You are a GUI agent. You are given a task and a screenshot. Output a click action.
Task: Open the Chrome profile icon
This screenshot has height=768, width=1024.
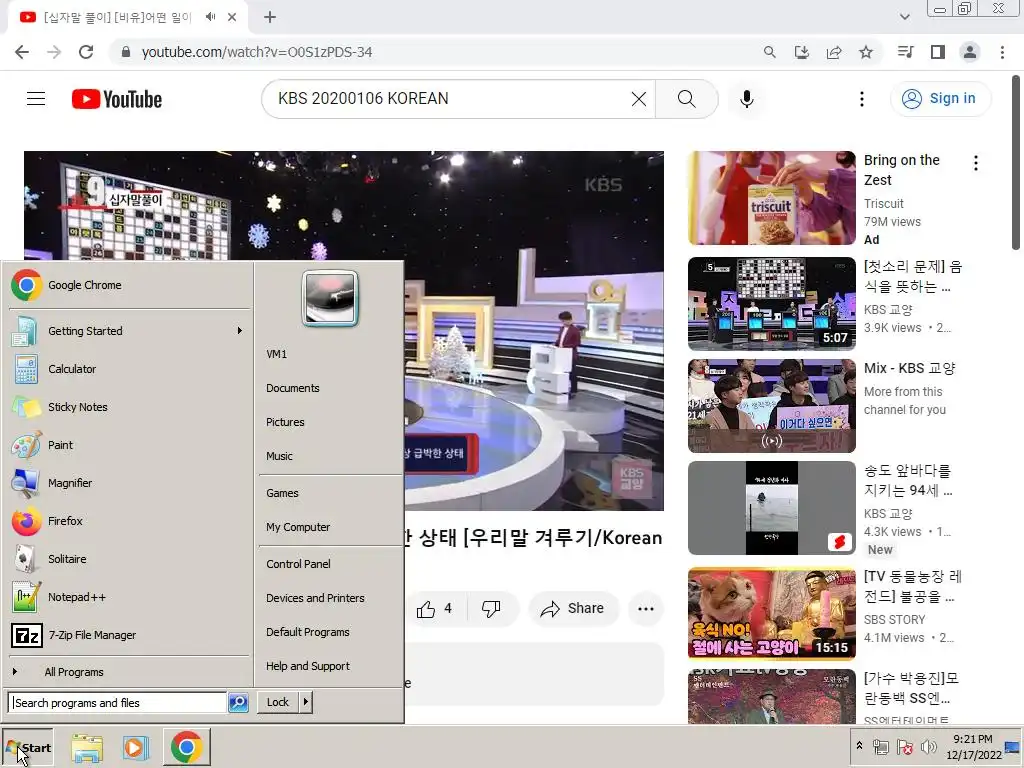[970, 52]
